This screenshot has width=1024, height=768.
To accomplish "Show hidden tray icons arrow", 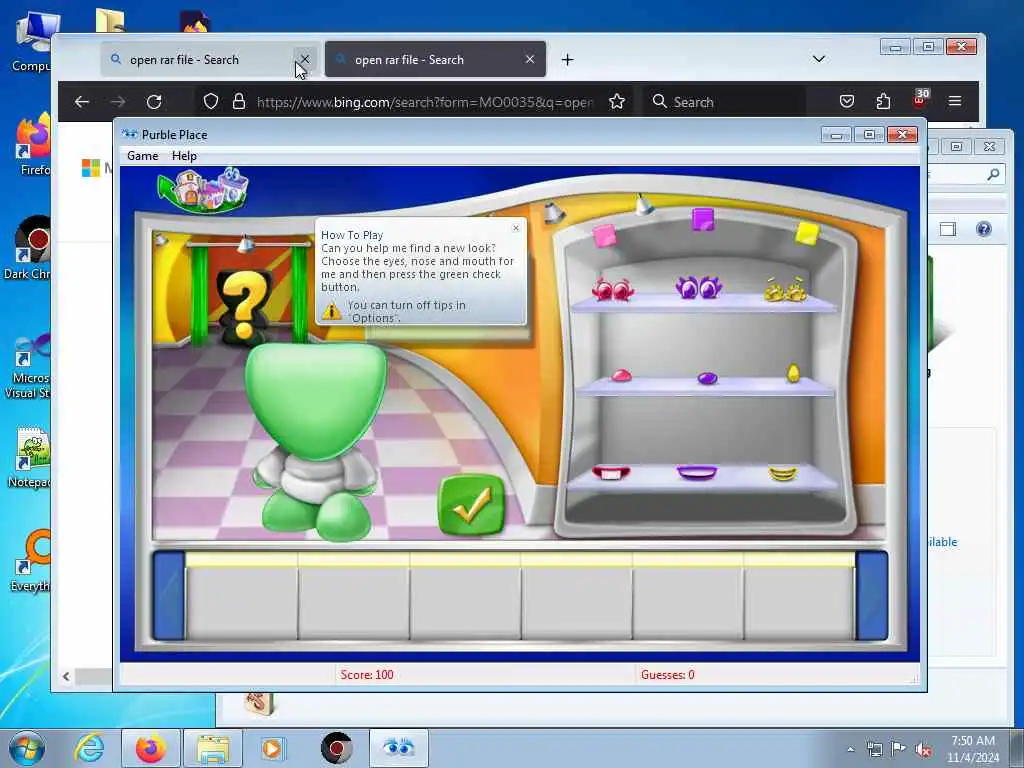I will [850, 749].
